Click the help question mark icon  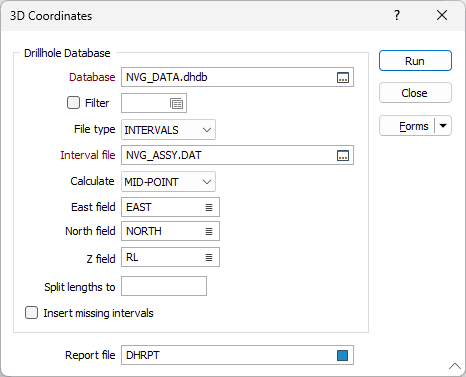click(x=397, y=15)
